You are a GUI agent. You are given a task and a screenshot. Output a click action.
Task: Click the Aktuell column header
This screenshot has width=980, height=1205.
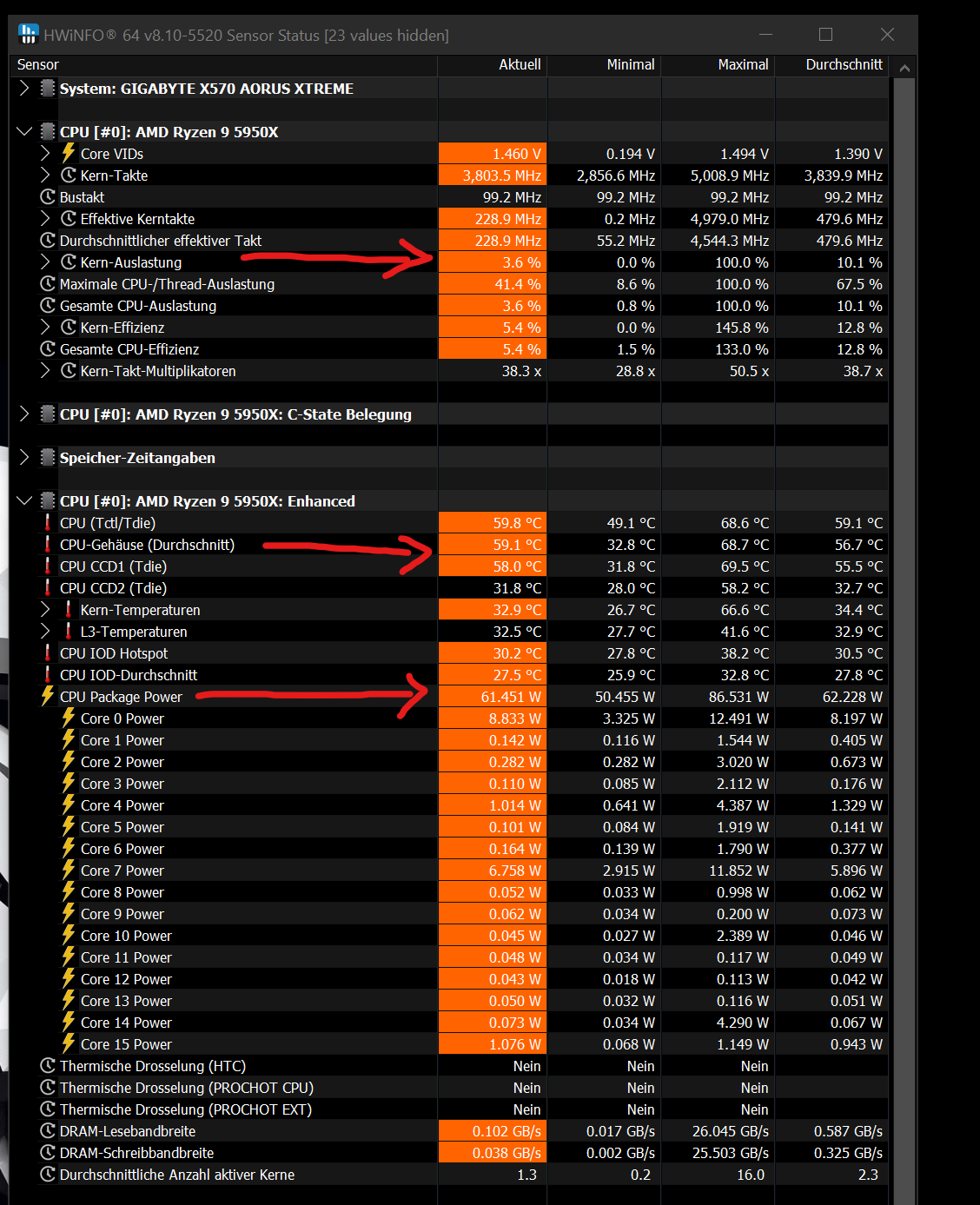(493, 65)
